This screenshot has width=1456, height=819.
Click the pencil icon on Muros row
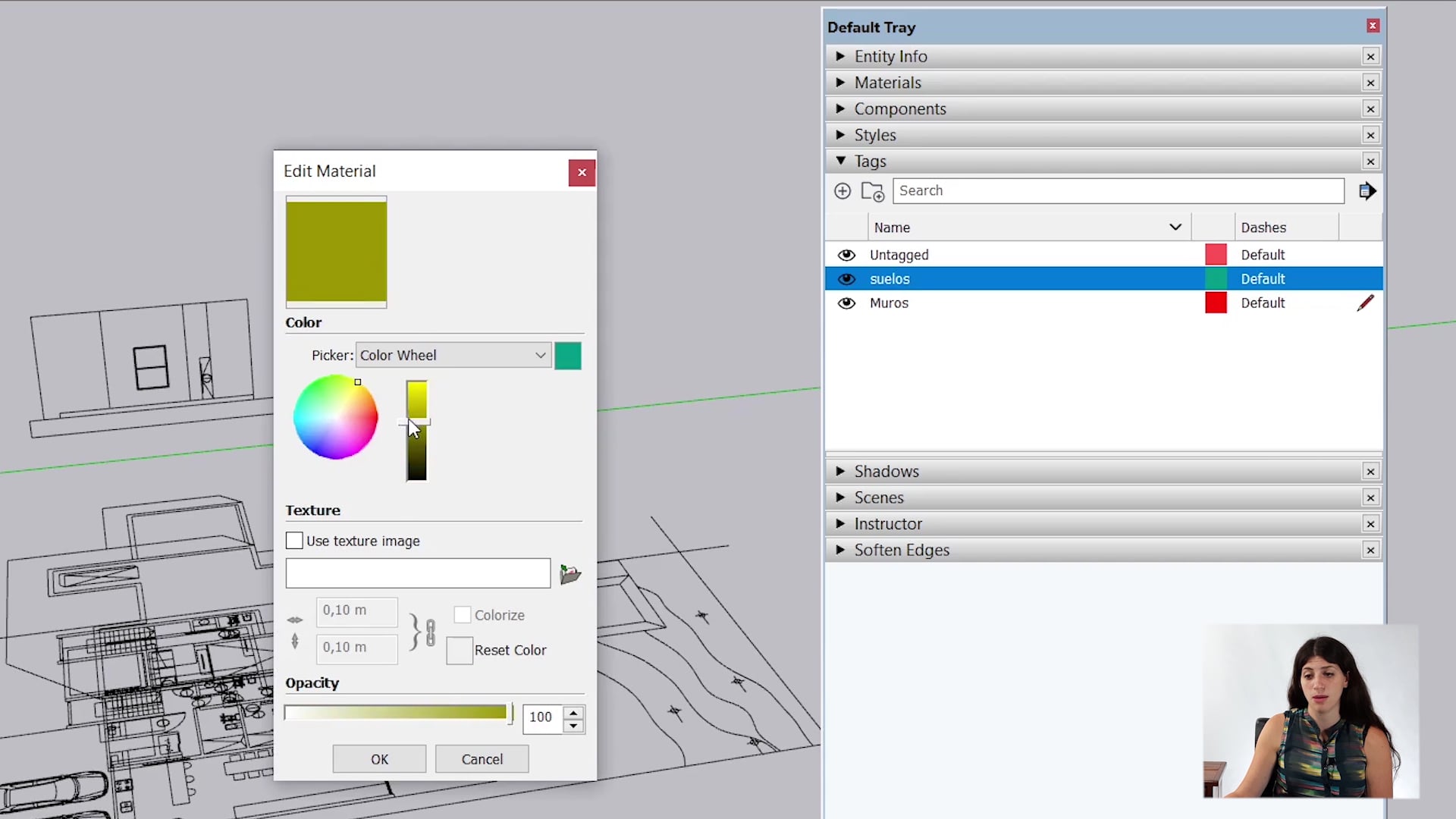1365,303
